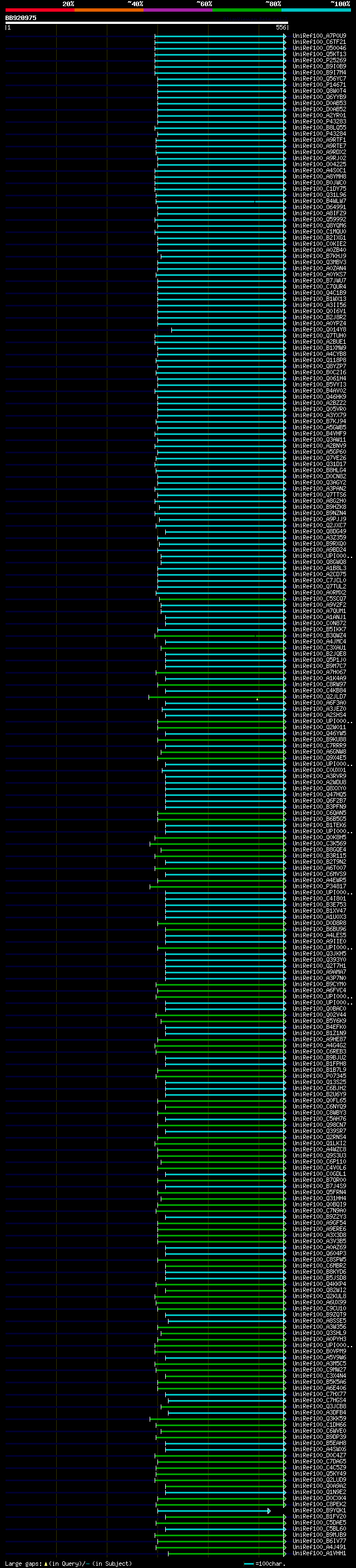Select the label UniRef100_Q3KK59
The image size is (356, 1568).
pyautogui.click(x=319, y=1419)
